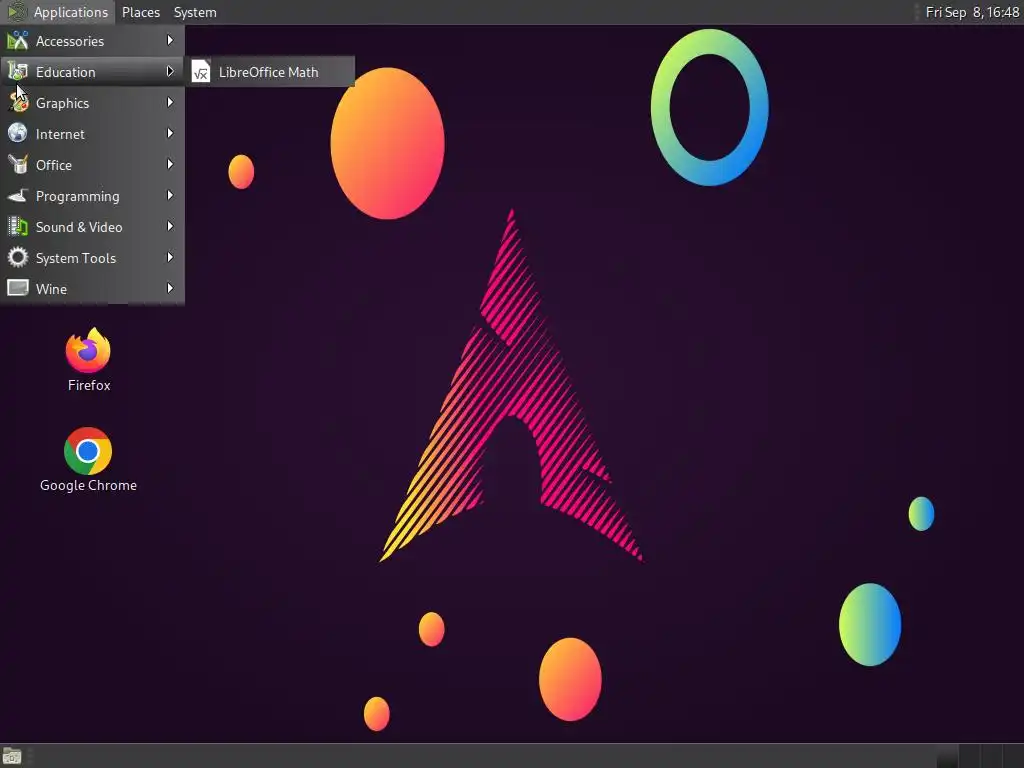Open the Places menu
The height and width of the screenshot is (768, 1024).
pos(141,12)
